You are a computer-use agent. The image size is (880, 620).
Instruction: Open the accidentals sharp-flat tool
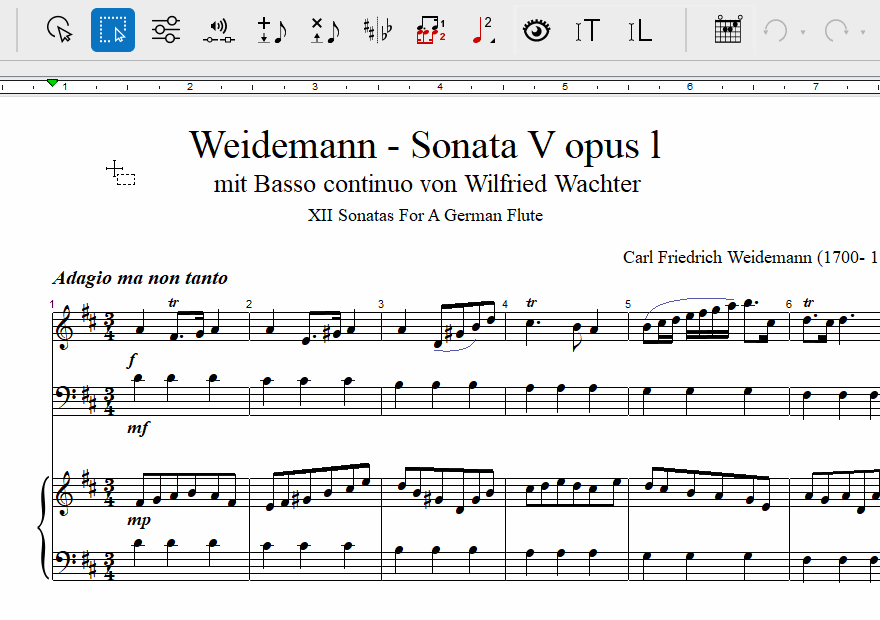click(x=377, y=30)
